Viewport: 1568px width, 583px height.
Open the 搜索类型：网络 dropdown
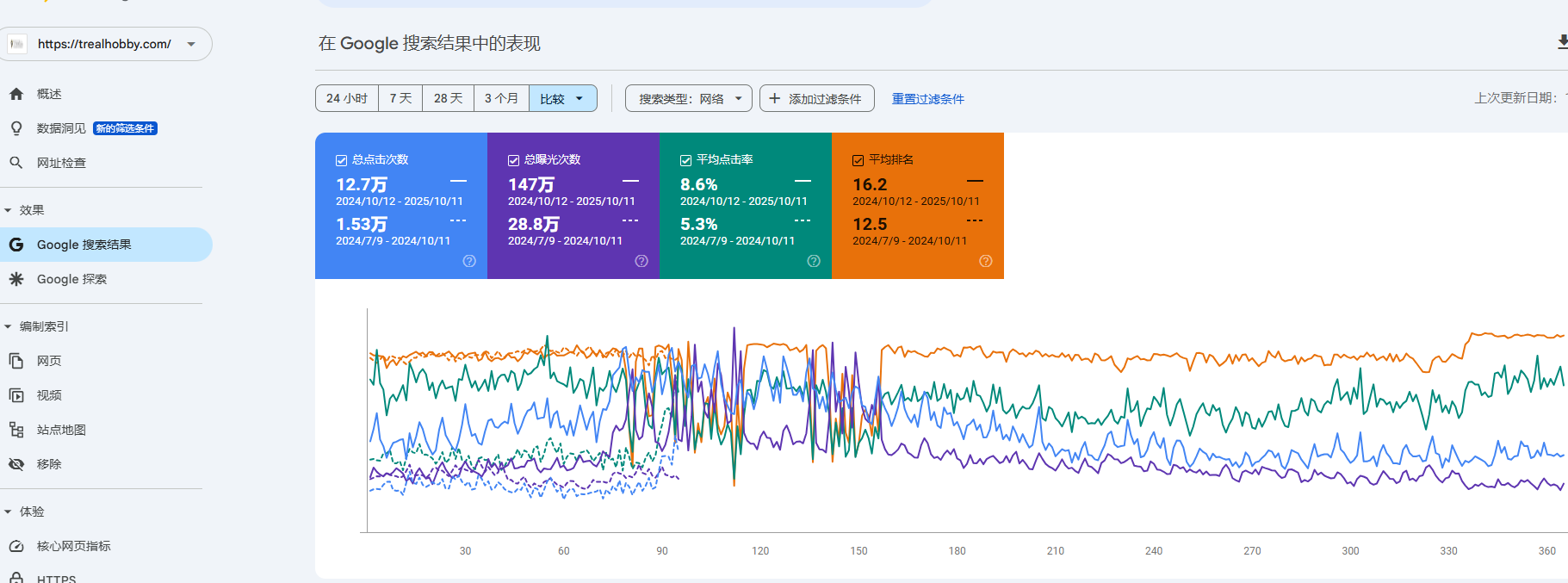689,98
